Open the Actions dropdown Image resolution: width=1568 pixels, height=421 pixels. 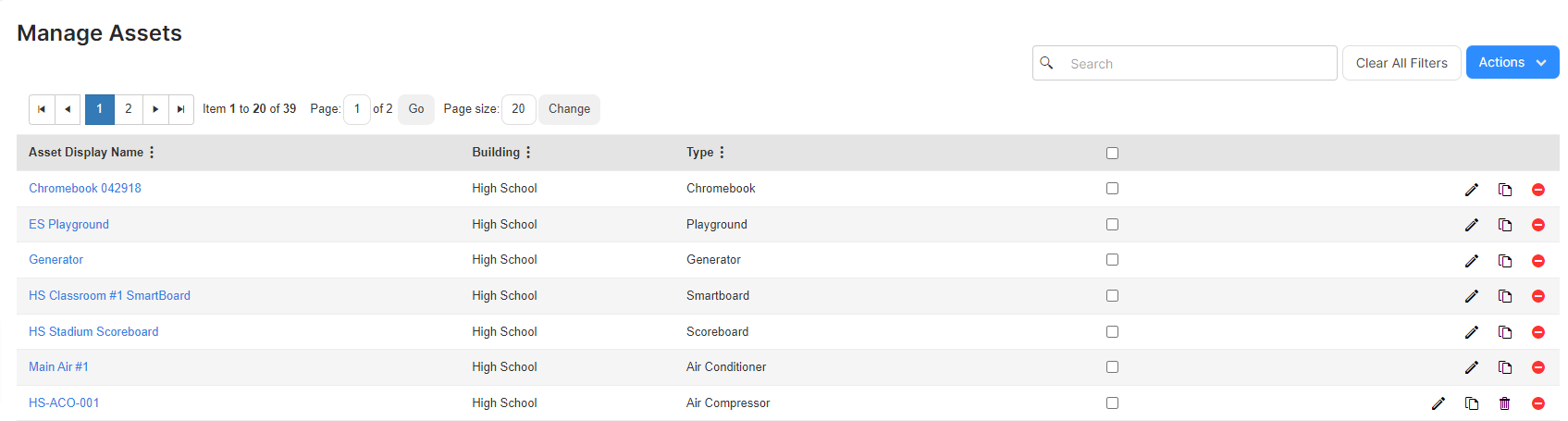[x=1512, y=63]
